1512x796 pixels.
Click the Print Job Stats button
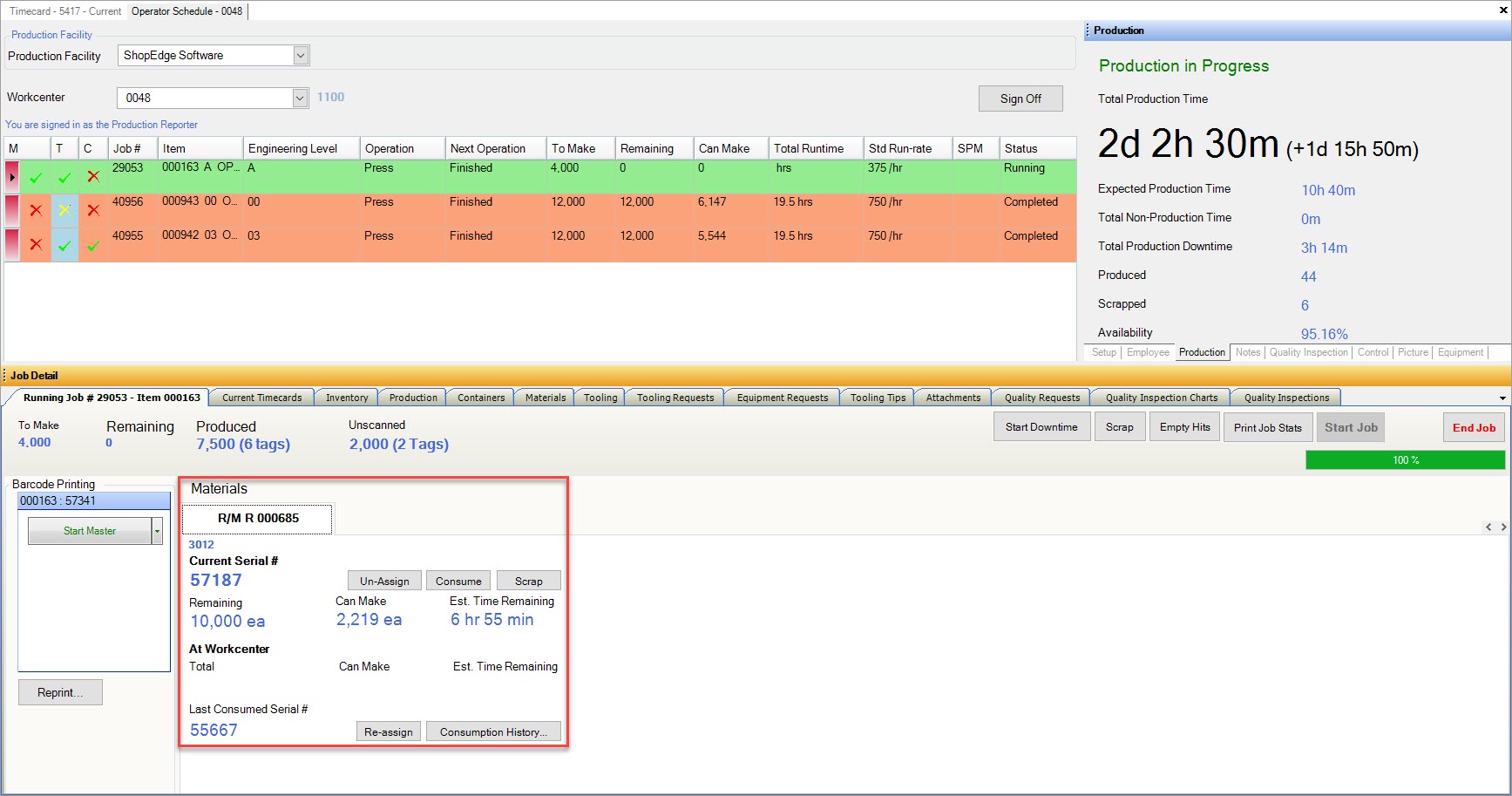(x=1268, y=427)
